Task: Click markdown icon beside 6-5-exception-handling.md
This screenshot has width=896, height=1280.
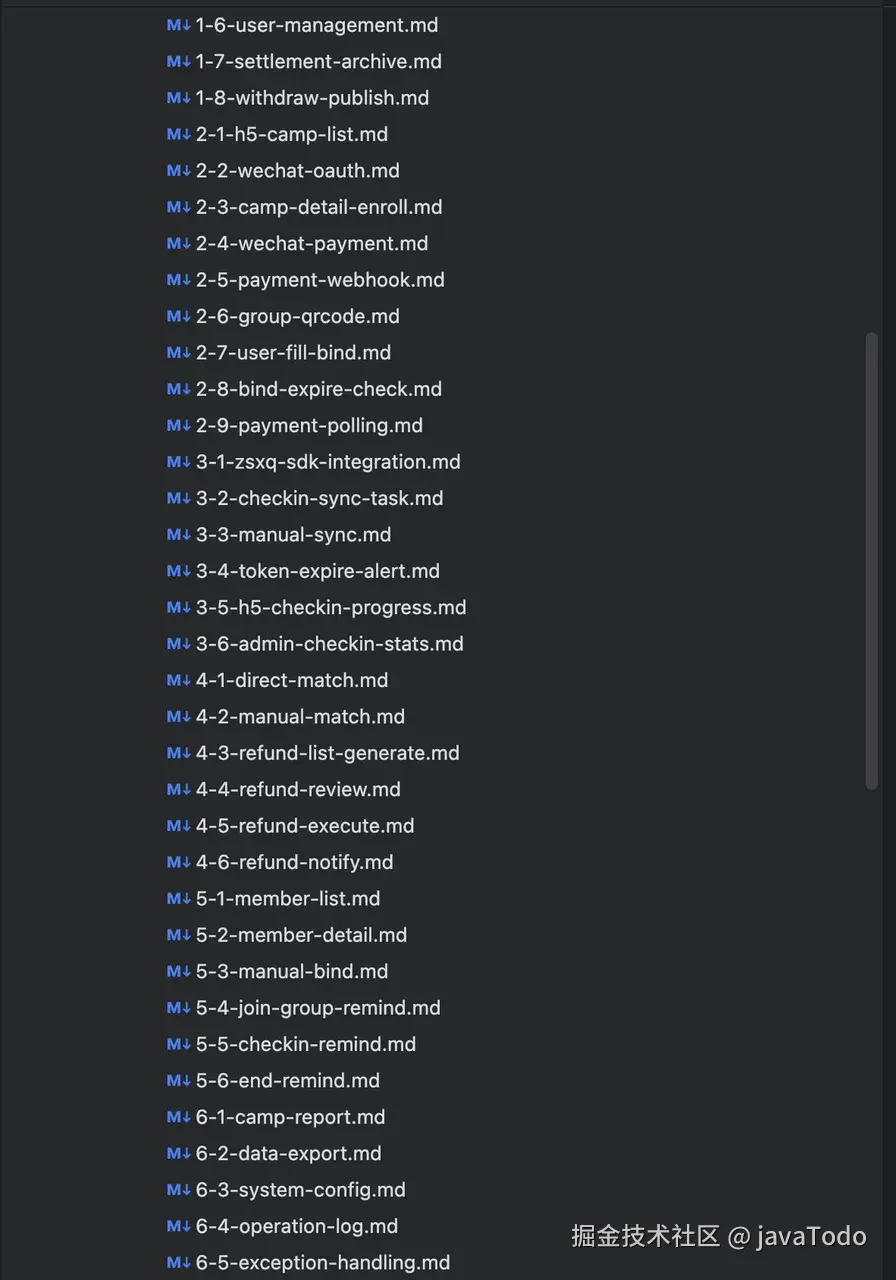Action: pos(178,1262)
